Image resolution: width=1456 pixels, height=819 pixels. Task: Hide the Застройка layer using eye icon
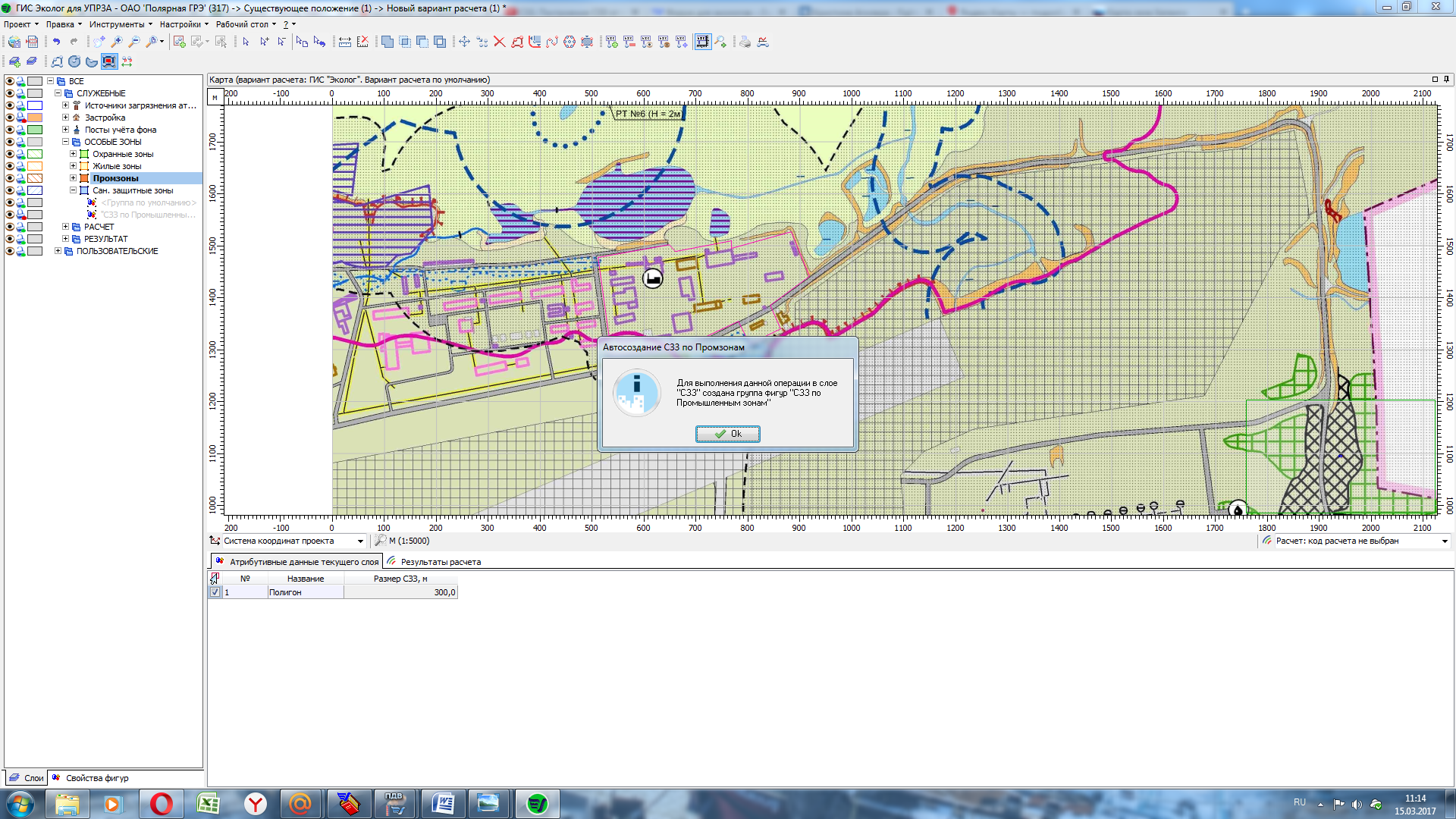pyautogui.click(x=10, y=118)
